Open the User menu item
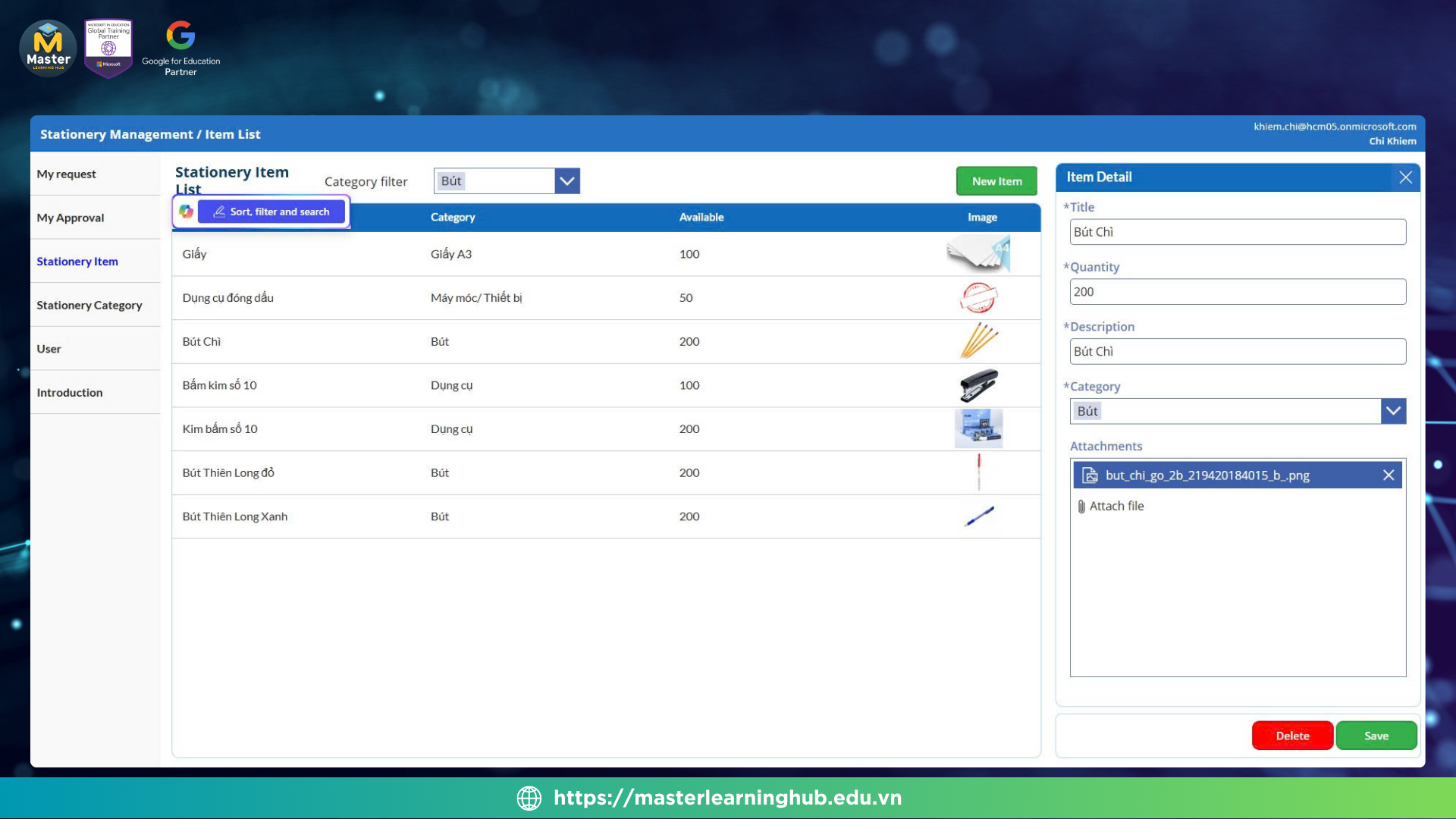 [x=49, y=349]
